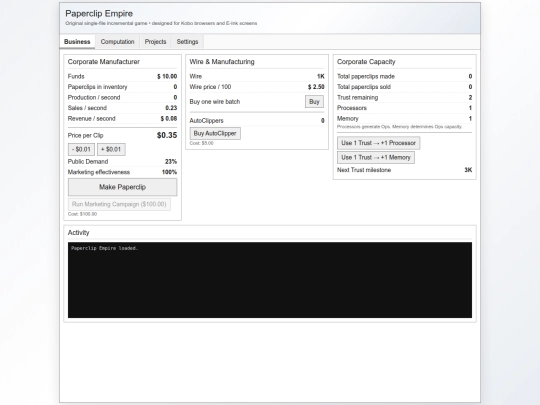The width and height of the screenshot is (540, 405).
Task: Open the Settings tab
Action: pyautogui.click(x=187, y=42)
